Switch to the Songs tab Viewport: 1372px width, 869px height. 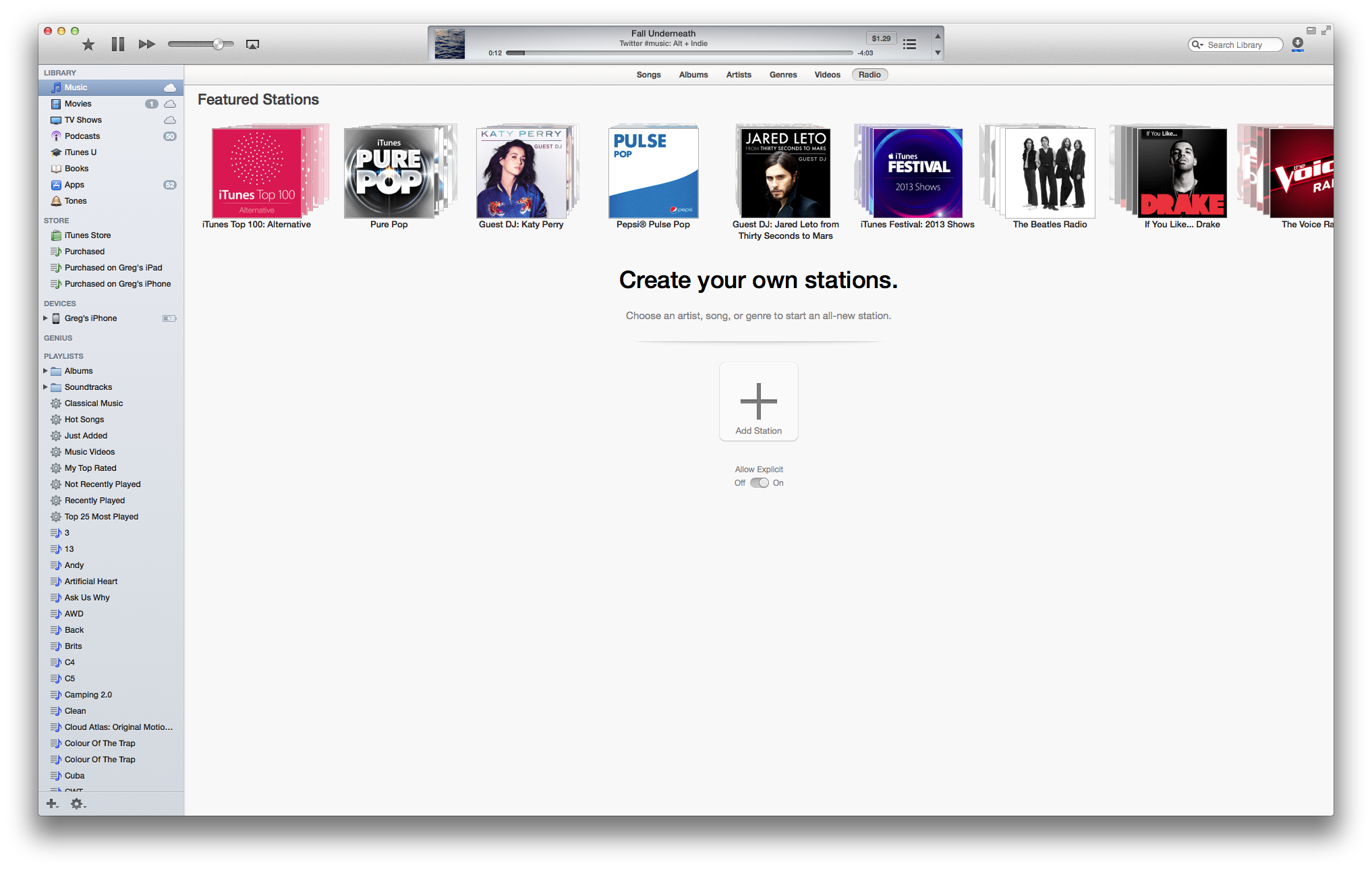click(648, 75)
